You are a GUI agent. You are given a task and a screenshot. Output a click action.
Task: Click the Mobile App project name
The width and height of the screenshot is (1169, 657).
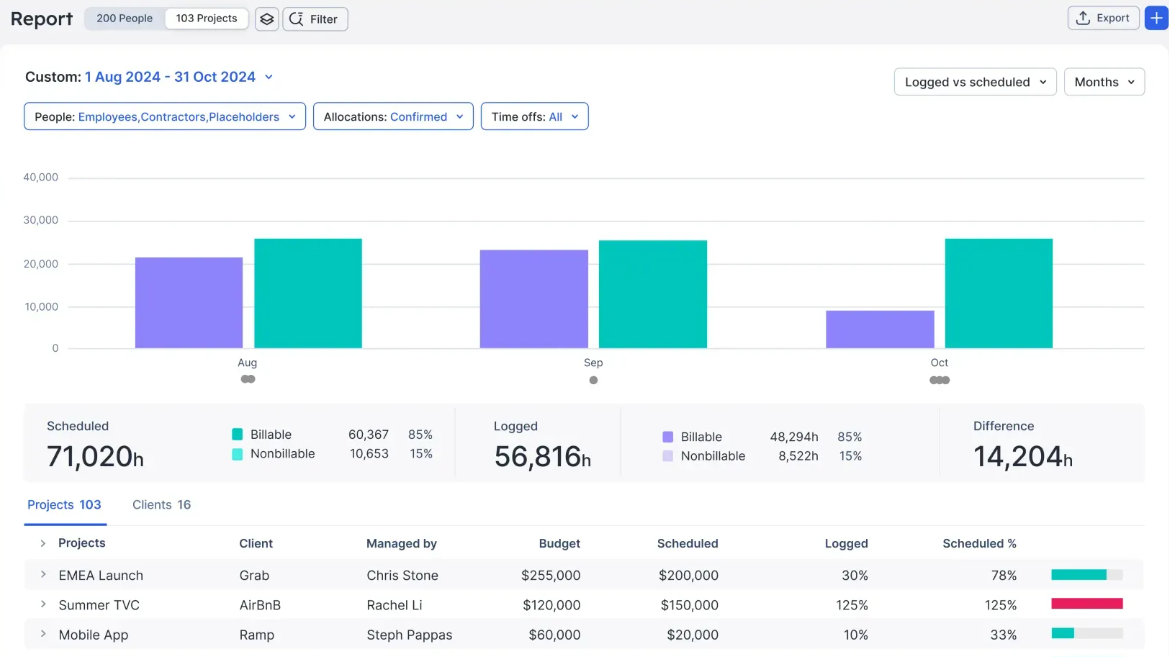(x=93, y=635)
